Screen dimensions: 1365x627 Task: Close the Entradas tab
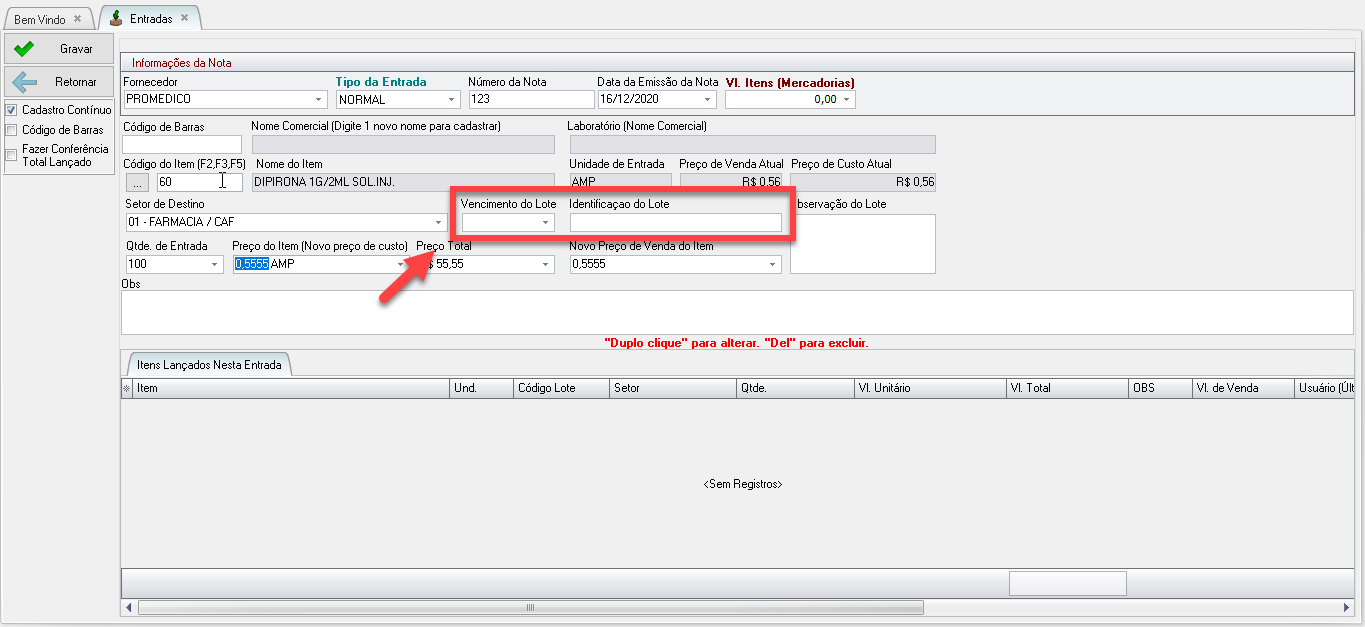[184, 18]
